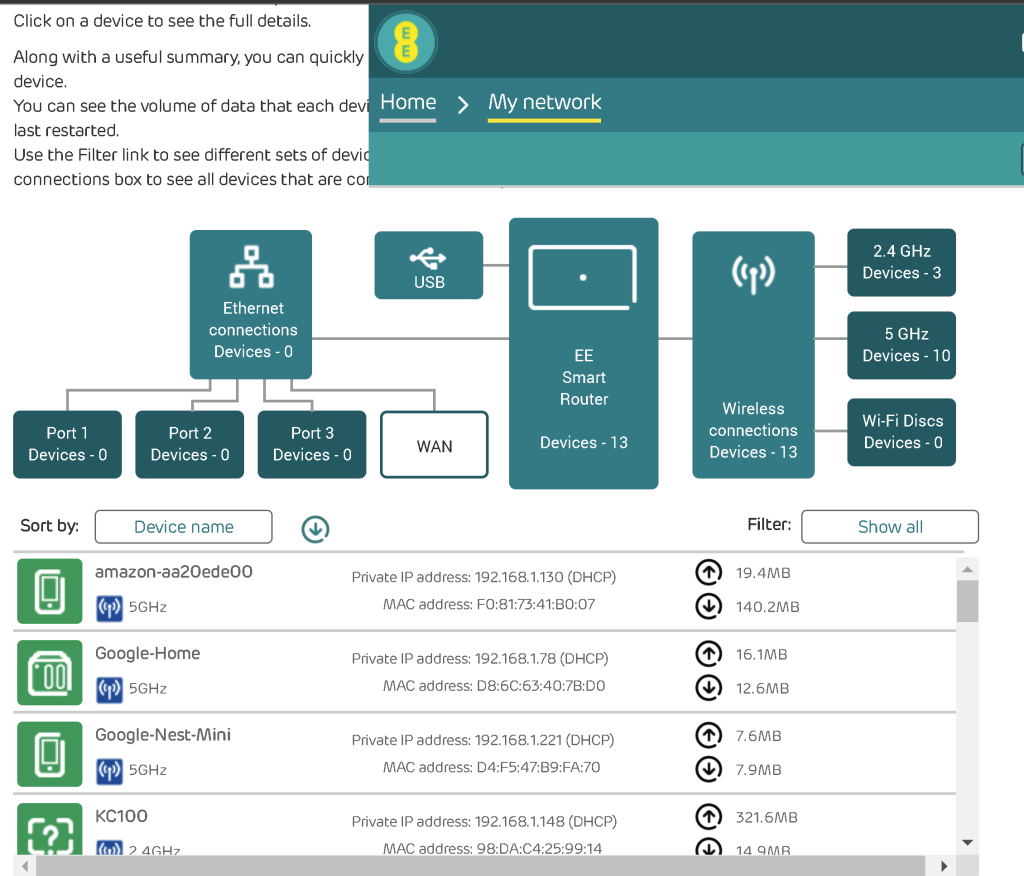Select Port 2 devices box
Screen dimensions: 1024x876
[189, 444]
